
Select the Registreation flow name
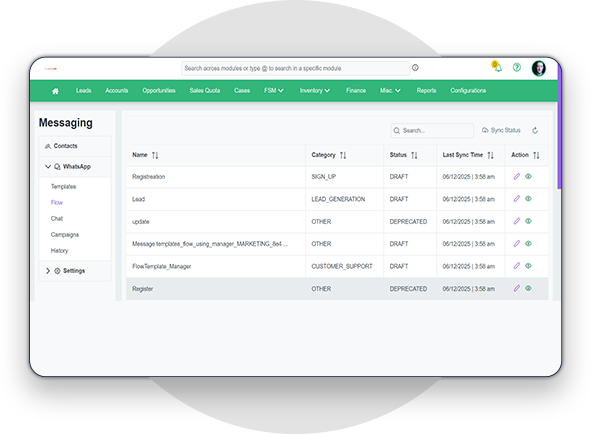[148, 177]
